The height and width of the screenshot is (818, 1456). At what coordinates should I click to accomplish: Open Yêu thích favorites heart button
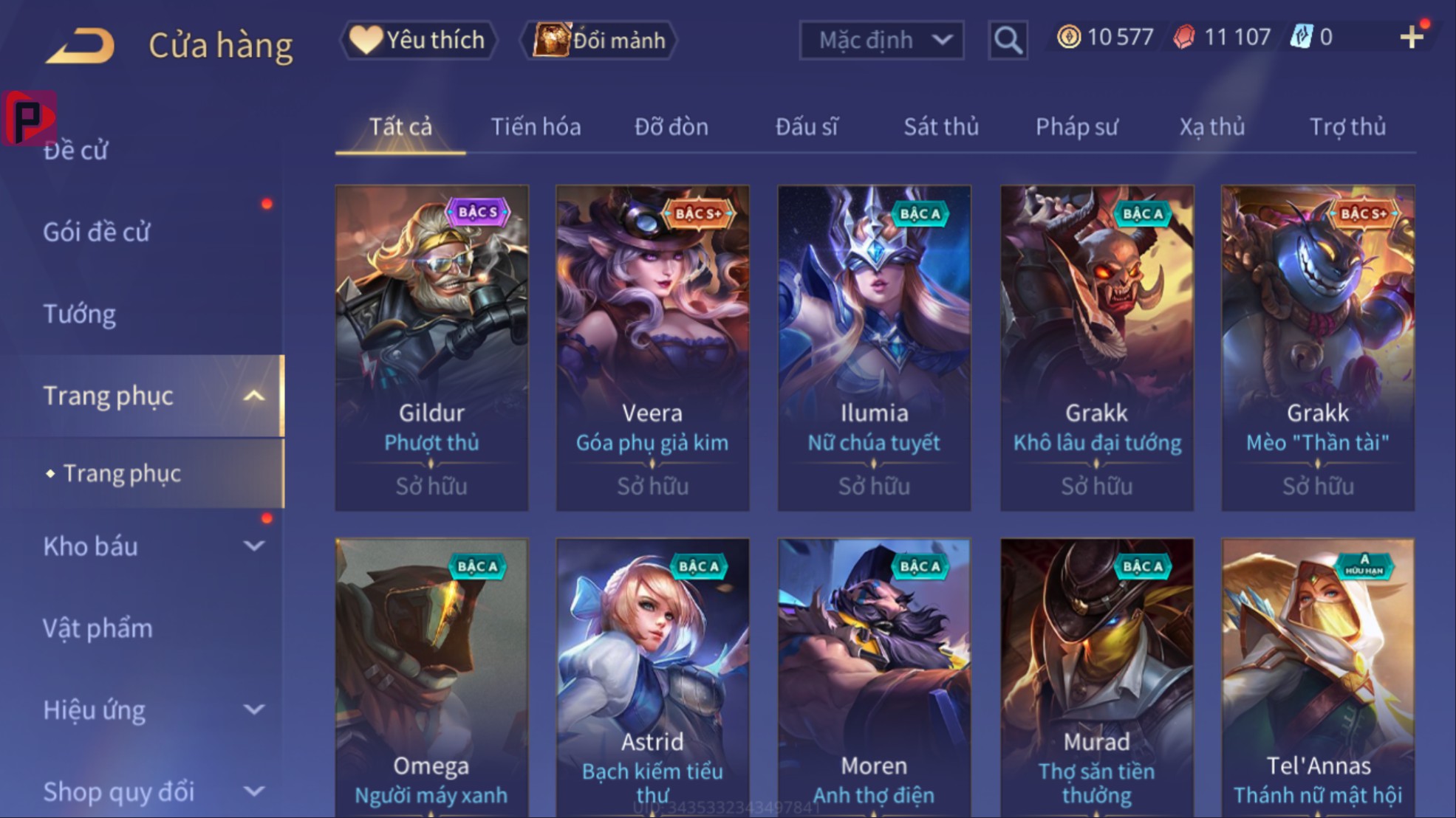pyautogui.click(x=418, y=40)
